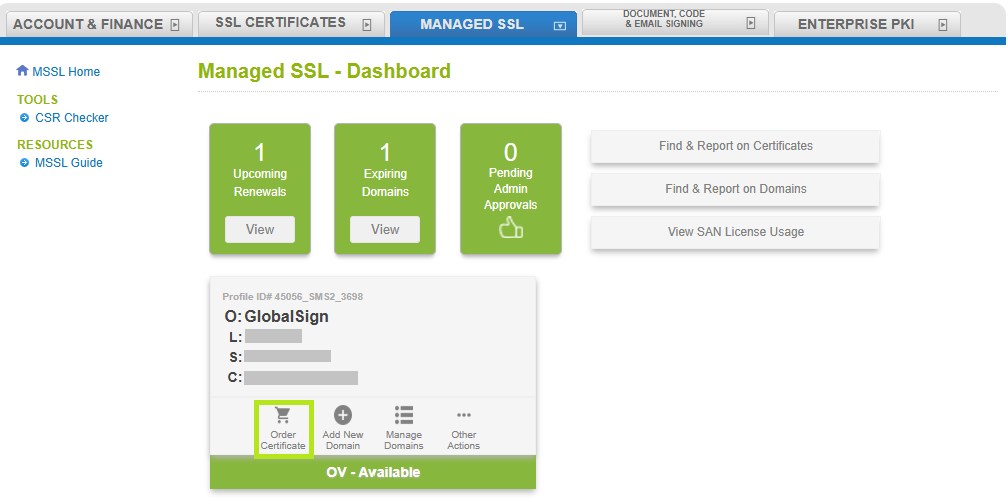This screenshot has width=1008, height=504.
Task: Expand the Enterprise PKI tab arrow
Action: (x=942, y=25)
